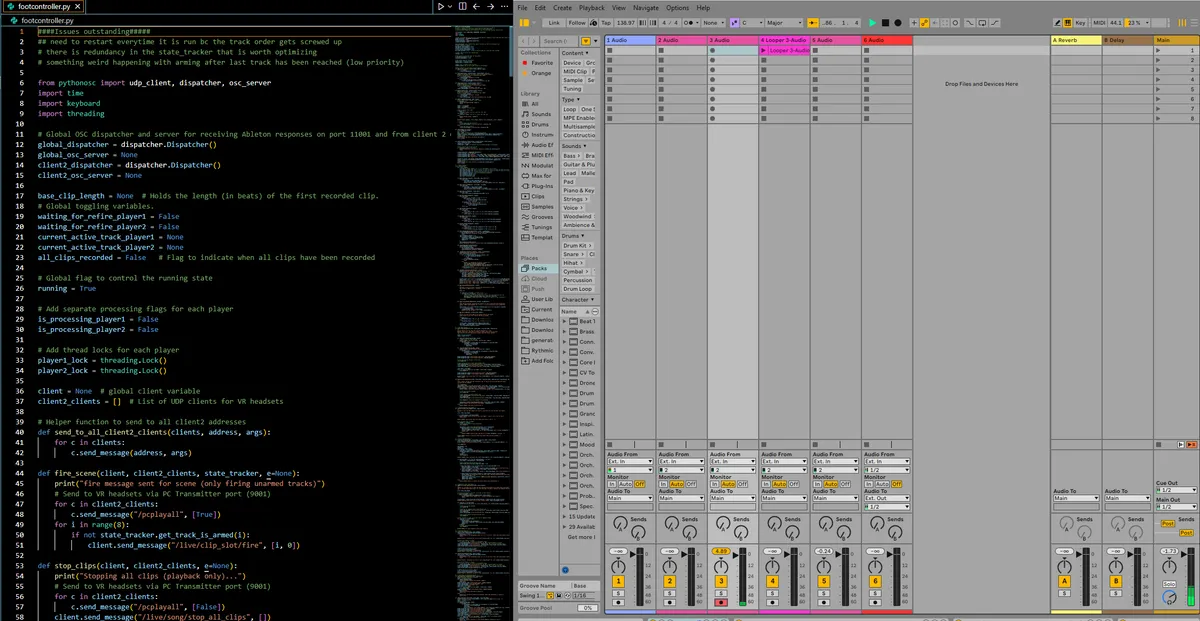
Task: Open User Library under Places
Action: click(538, 299)
